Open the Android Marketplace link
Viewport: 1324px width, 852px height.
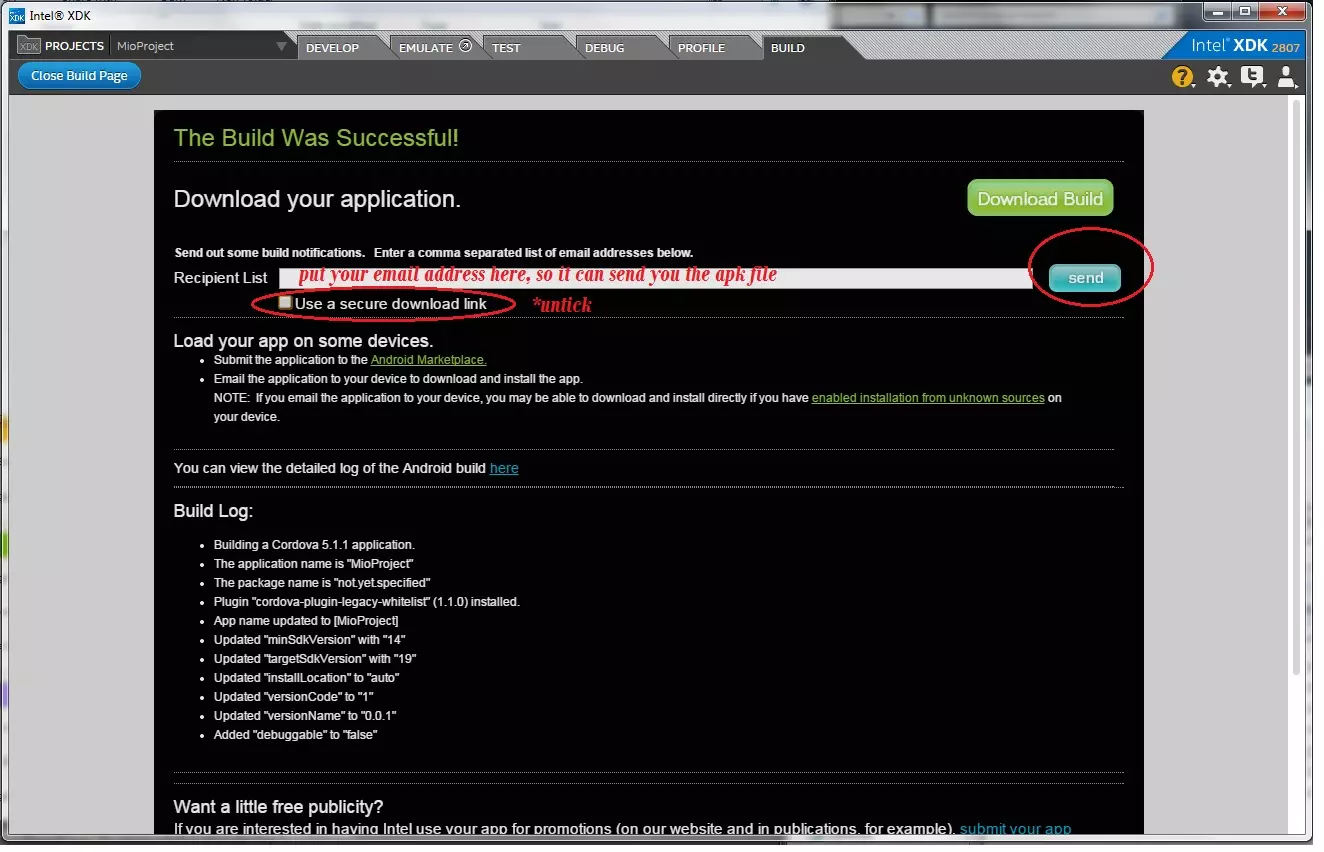click(428, 359)
